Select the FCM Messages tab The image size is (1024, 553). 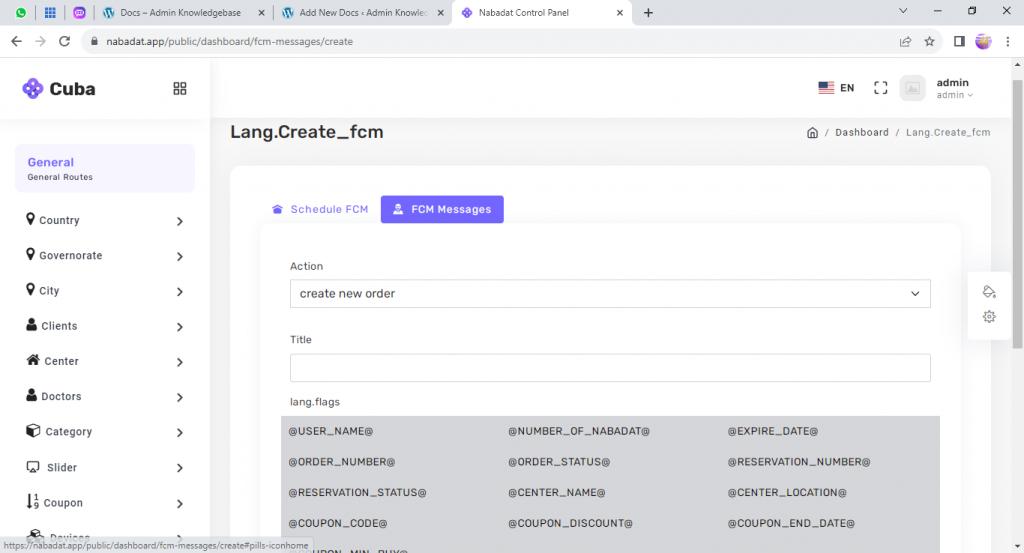442,210
